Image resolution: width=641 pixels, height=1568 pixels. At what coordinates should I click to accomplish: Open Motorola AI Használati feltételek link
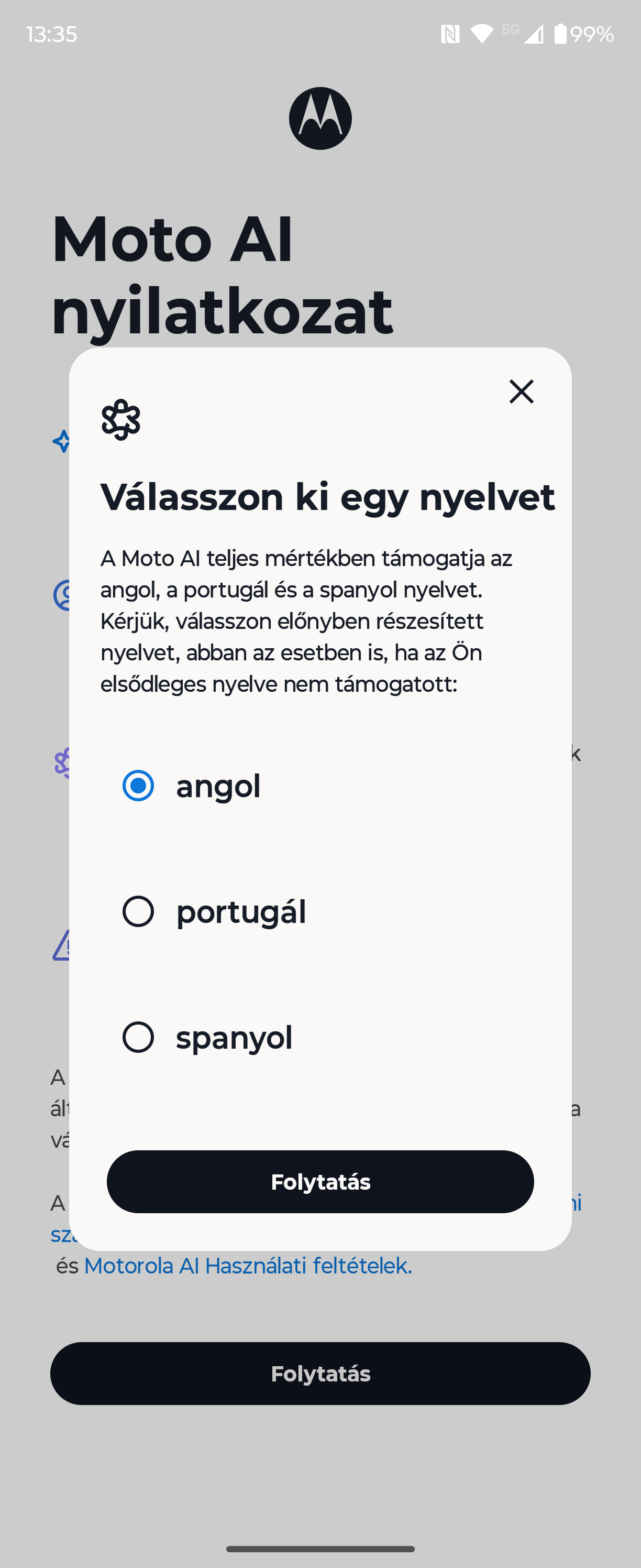tap(248, 1266)
